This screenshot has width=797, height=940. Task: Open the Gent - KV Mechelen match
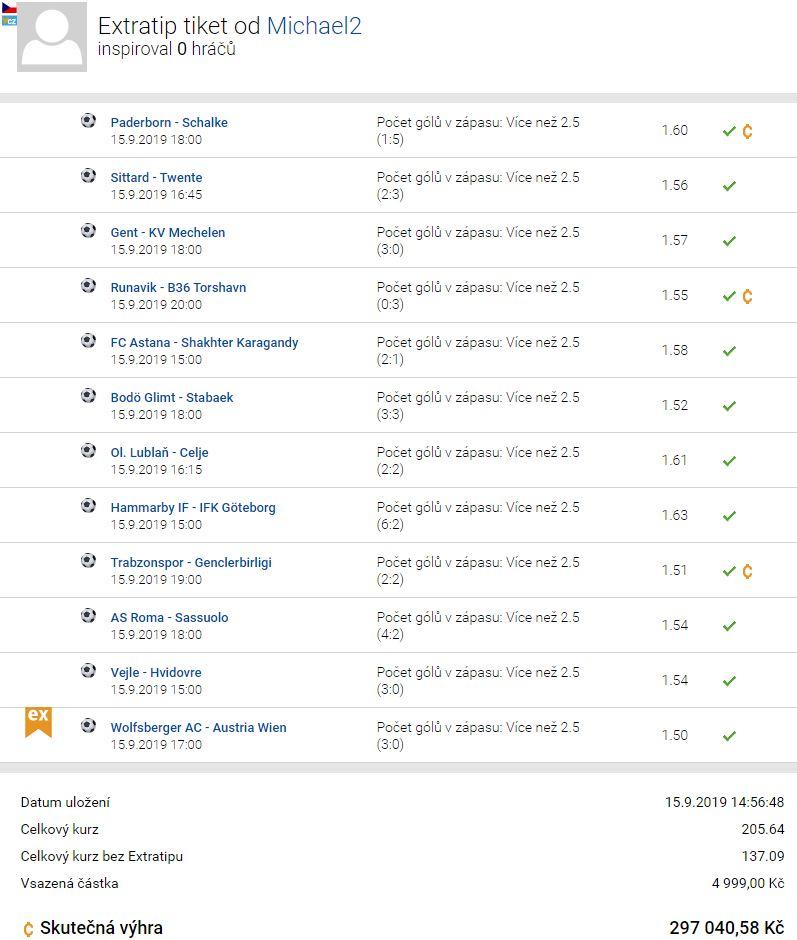click(168, 233)
